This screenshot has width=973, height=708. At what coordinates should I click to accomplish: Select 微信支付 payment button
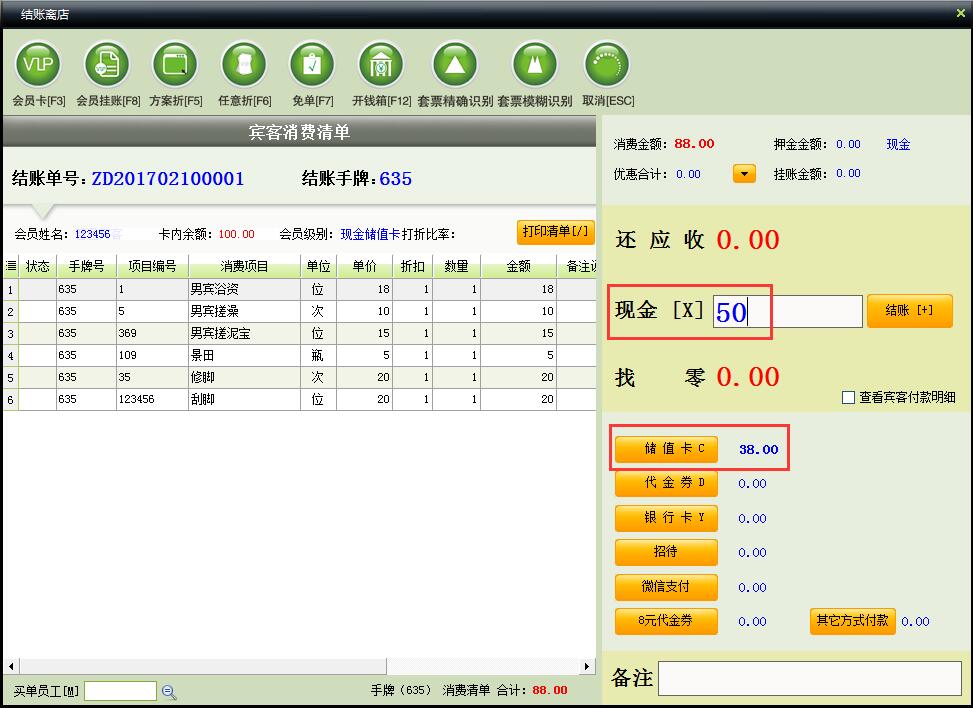tap(666, 587)
